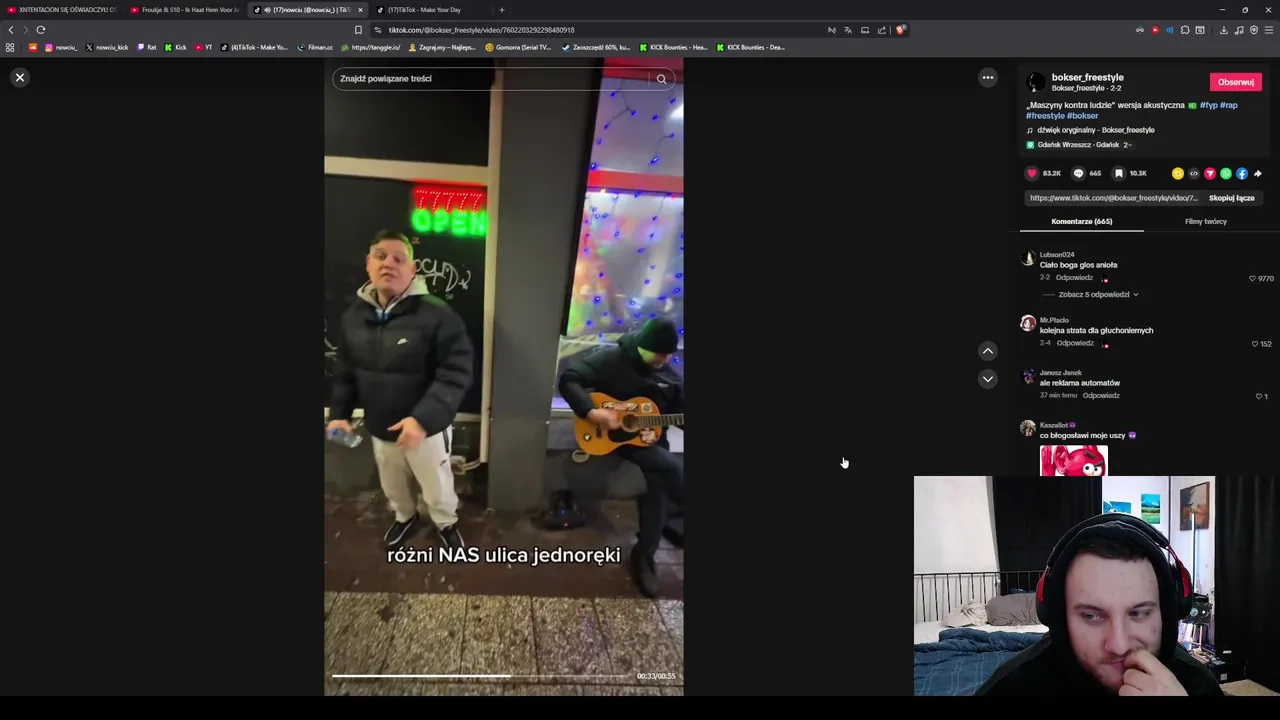Screen dimensions: 1280x720
Task: Open the three-dots more options menu
Action: (x=987, y=78)
